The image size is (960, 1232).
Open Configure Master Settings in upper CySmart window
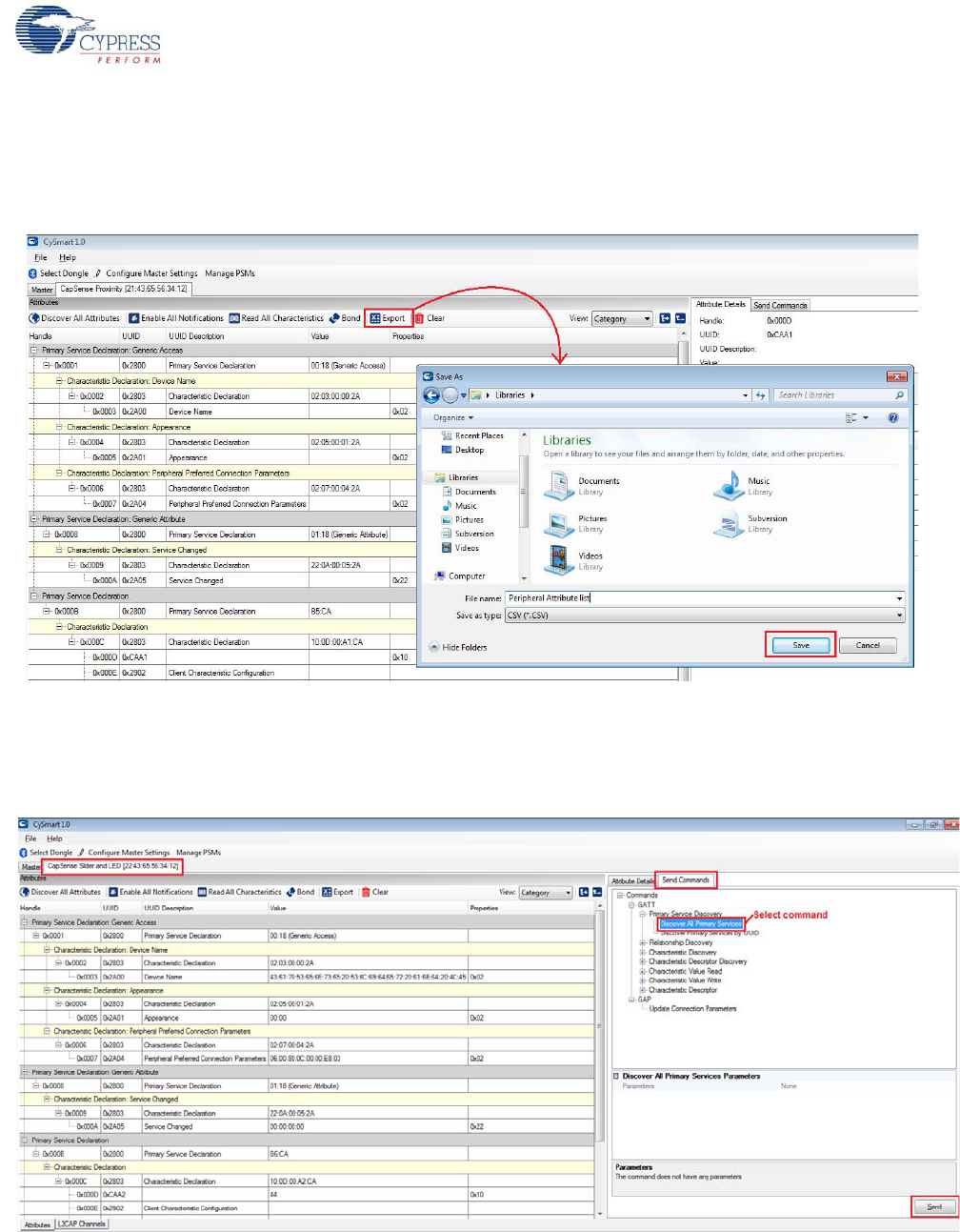coord(151,273)
